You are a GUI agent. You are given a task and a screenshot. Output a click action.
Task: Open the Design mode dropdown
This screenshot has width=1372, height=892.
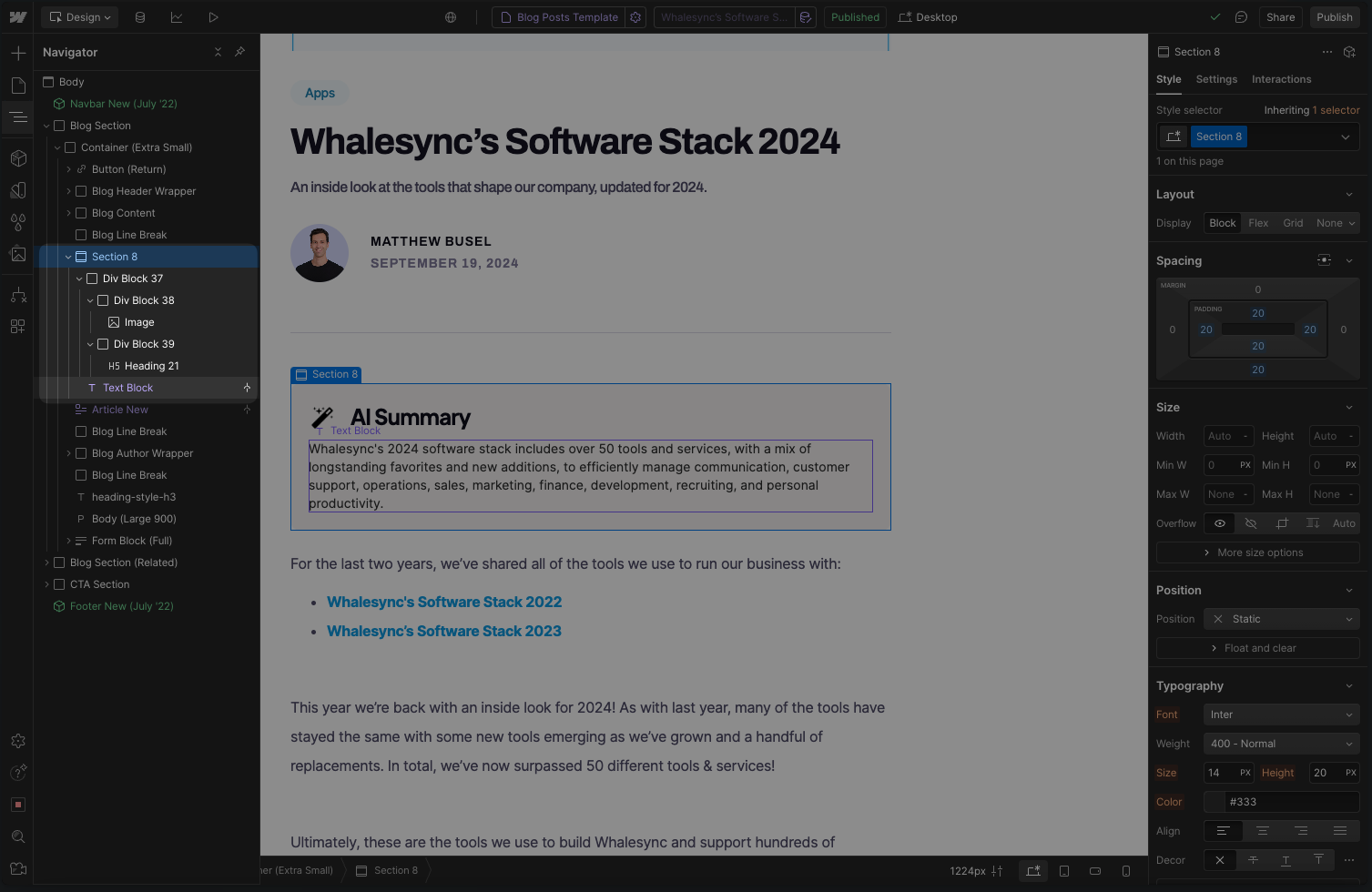click(79, 17)
